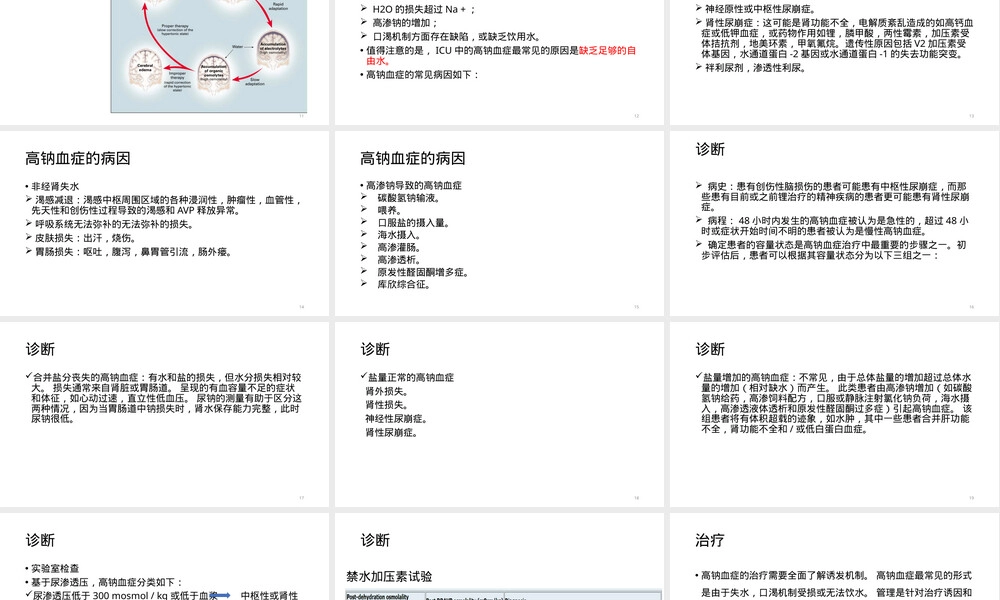The height and width of the screenshot is (600, 1000).
Task: Click the bullet starting 渴感减退
Action: (x=166, y=205)
